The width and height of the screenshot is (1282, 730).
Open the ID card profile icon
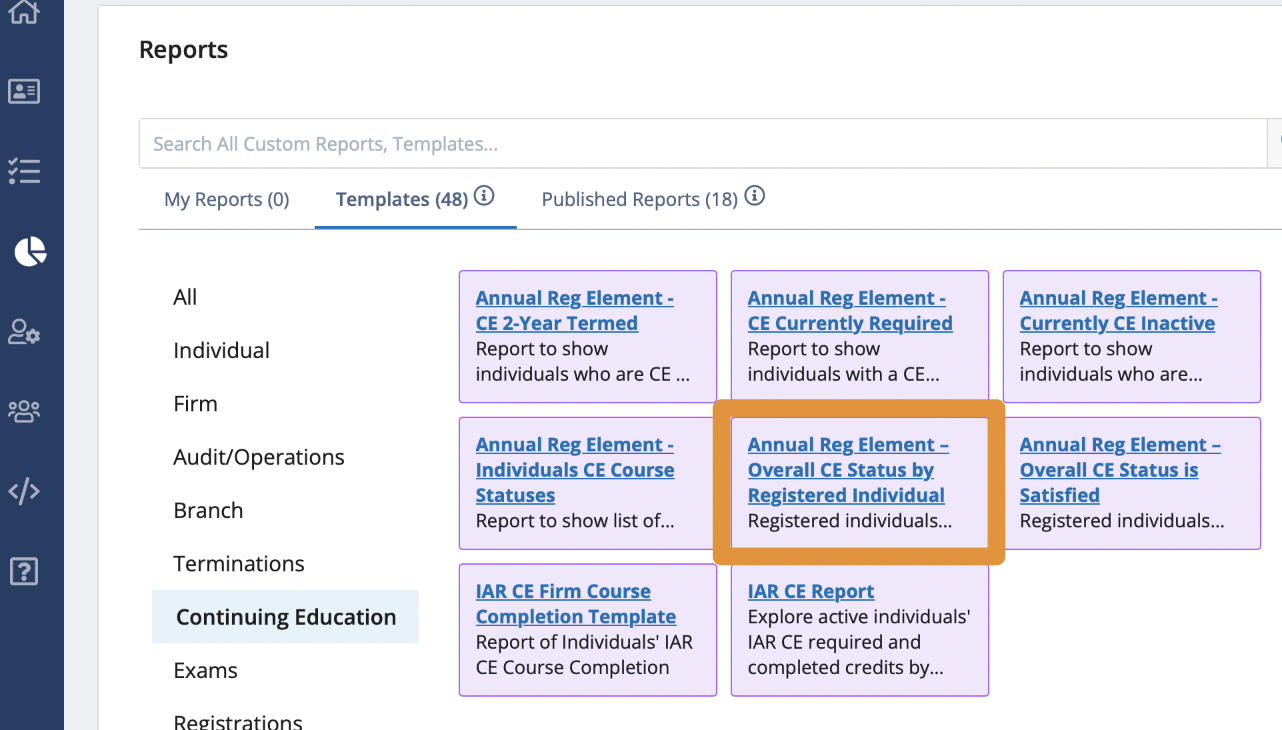click(24, 91)
